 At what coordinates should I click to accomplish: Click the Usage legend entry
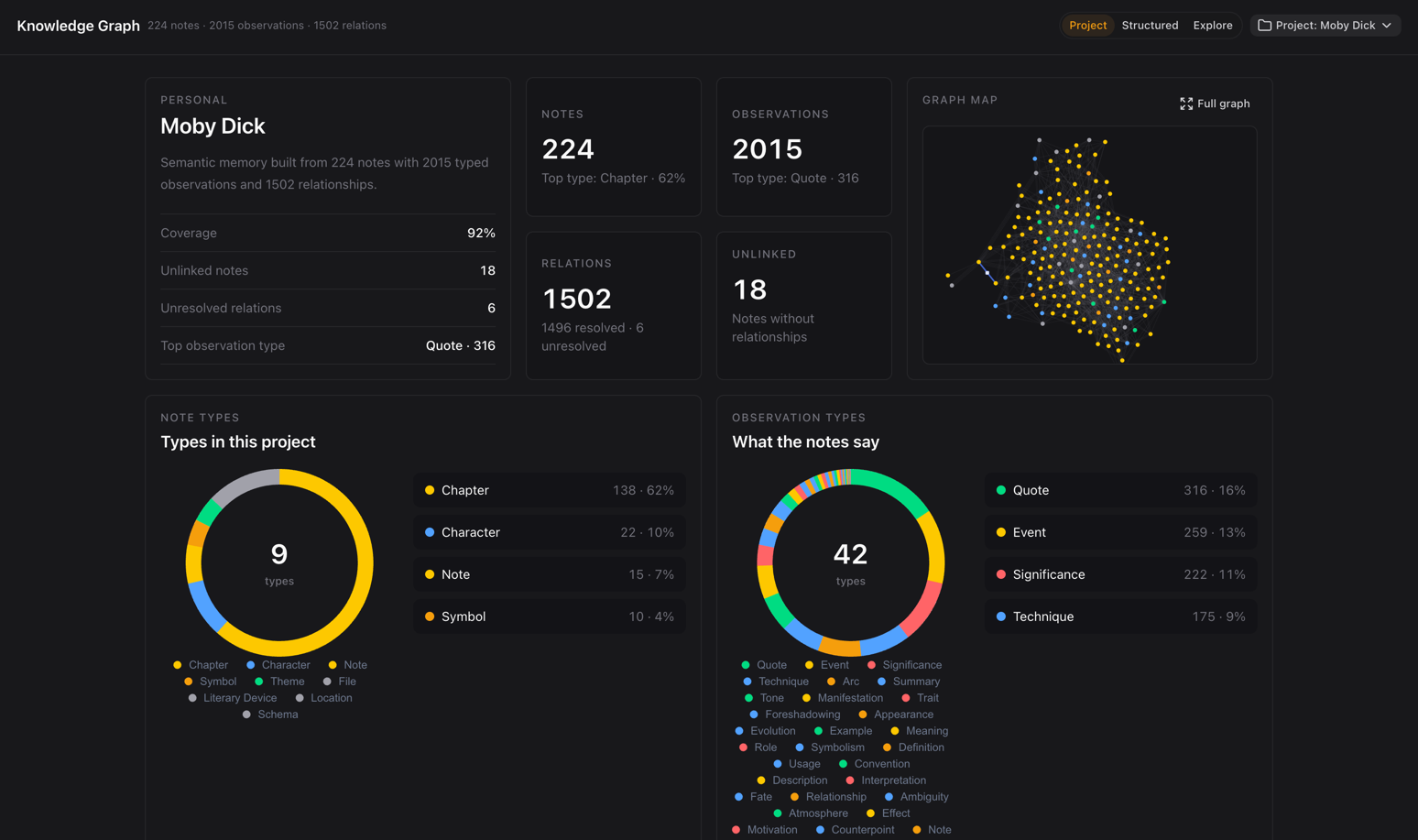coord(797,764)
